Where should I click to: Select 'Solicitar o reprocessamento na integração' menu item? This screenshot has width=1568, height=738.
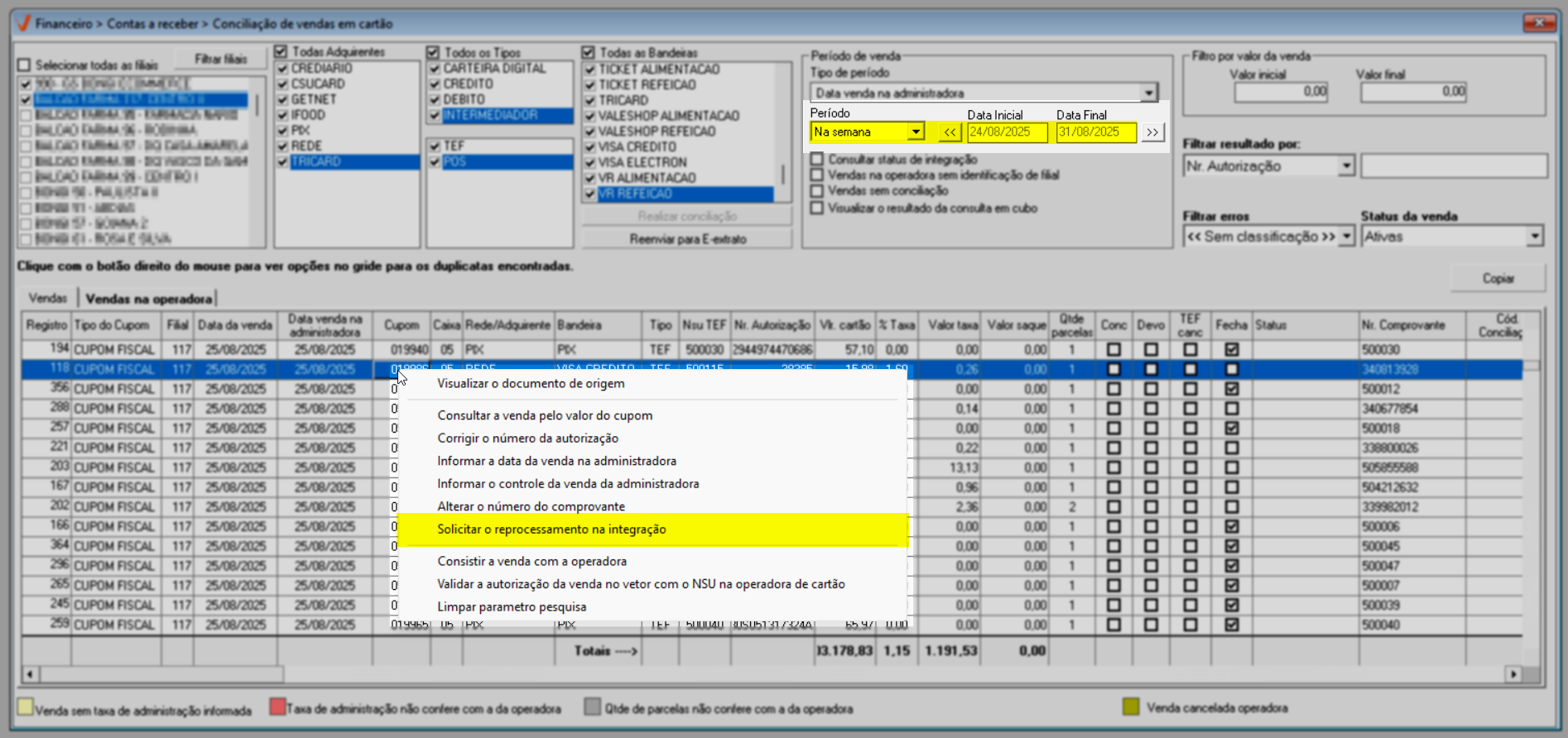[551, 530]
